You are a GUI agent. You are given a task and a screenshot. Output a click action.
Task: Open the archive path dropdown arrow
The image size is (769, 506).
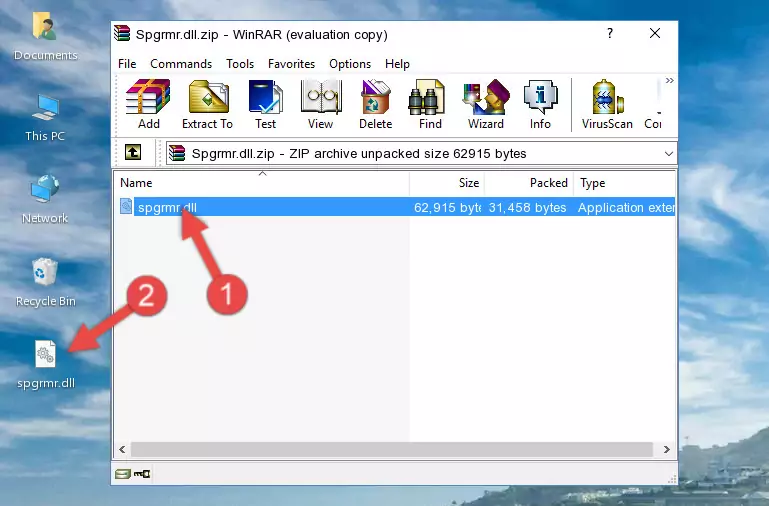[x=668, y=153]
